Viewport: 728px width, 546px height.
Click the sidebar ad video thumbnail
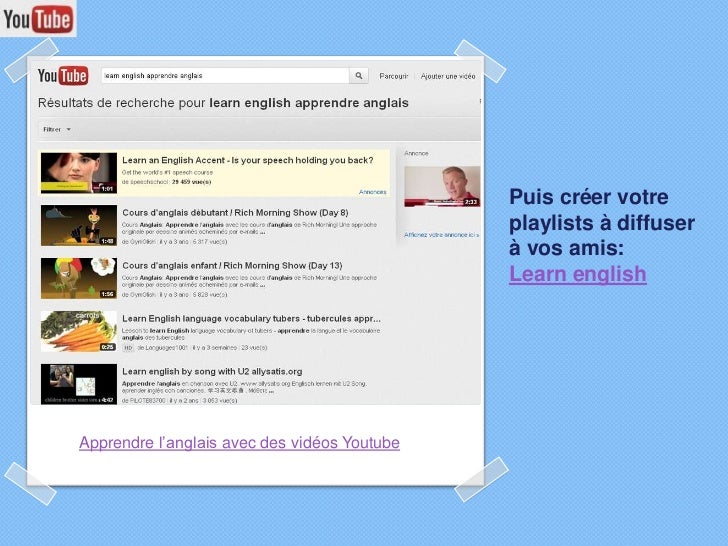(442, 186)
